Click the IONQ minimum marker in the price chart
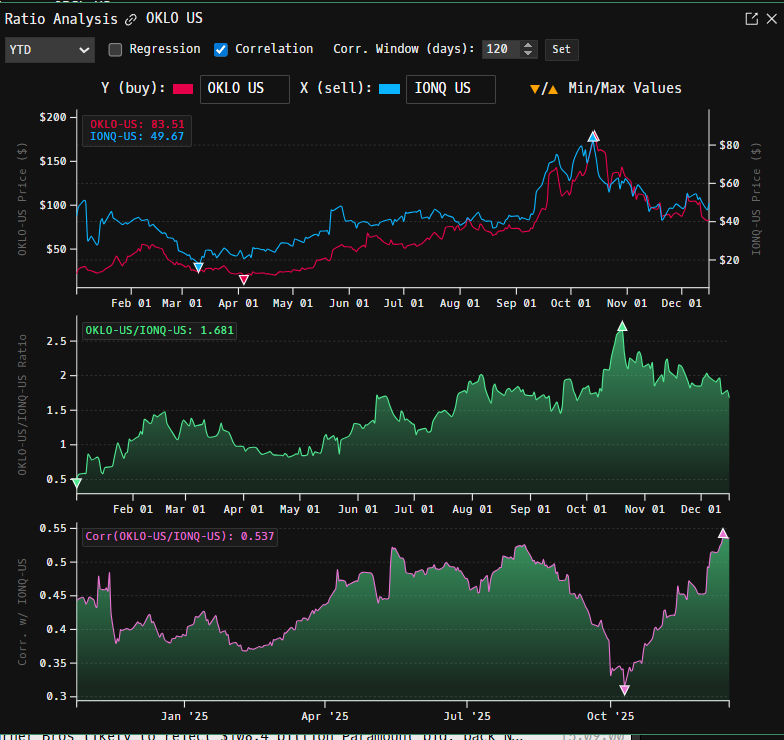This screenshot has width=784, height=740. point(198,268)
